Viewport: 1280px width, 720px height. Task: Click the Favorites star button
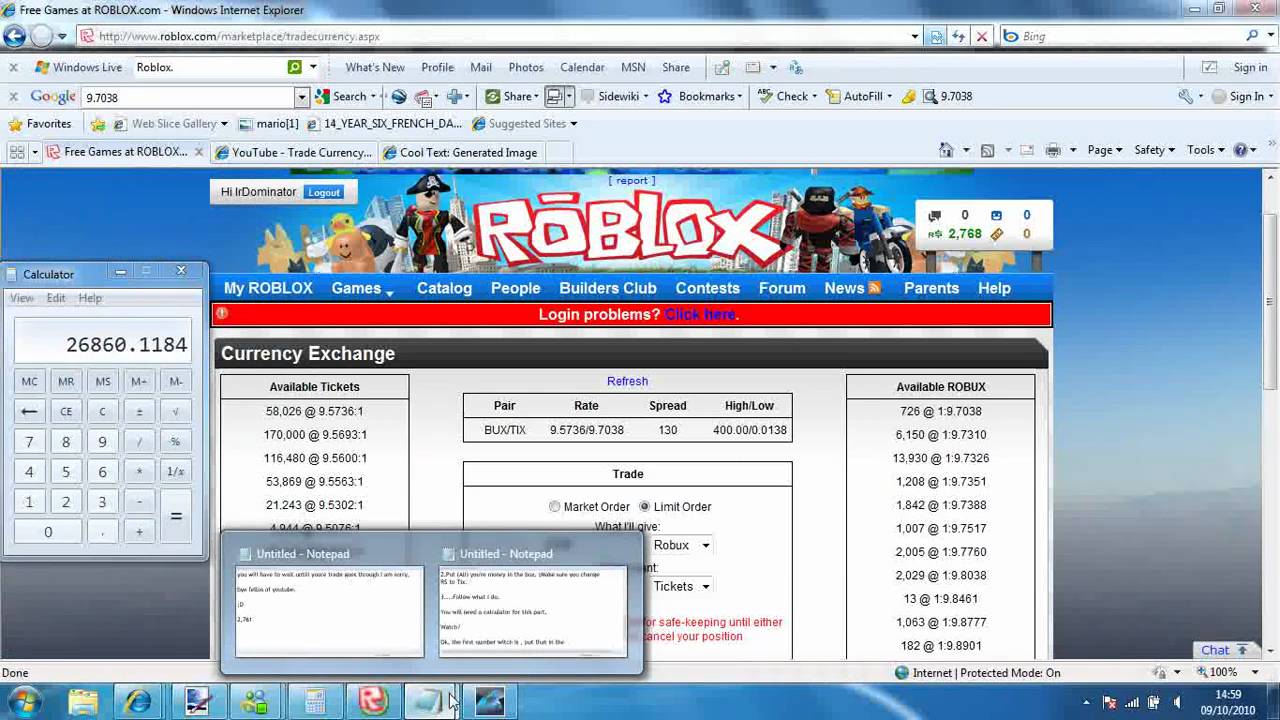click(39, 124)
